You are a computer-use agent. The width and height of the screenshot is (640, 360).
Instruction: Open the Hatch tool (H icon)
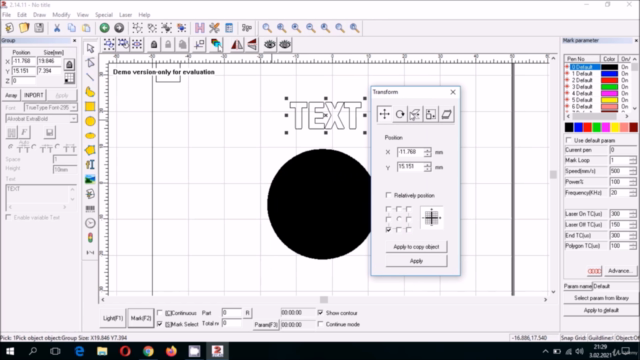pyautogui.click(x=200, y=28)
